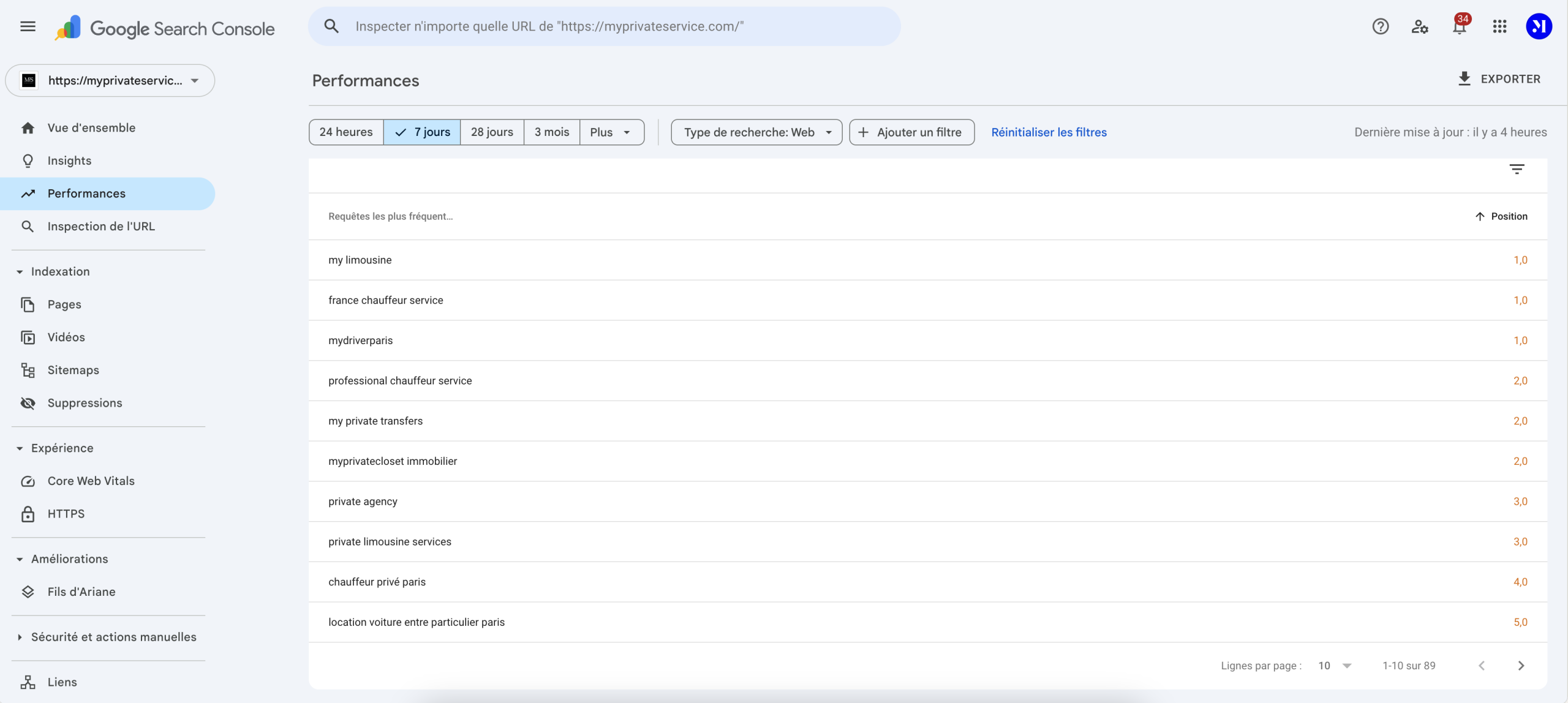The image size is (1568, 703).
Task: Click Ajouter un filtre button
Action: pyautogui.click(x=911, y=132)
